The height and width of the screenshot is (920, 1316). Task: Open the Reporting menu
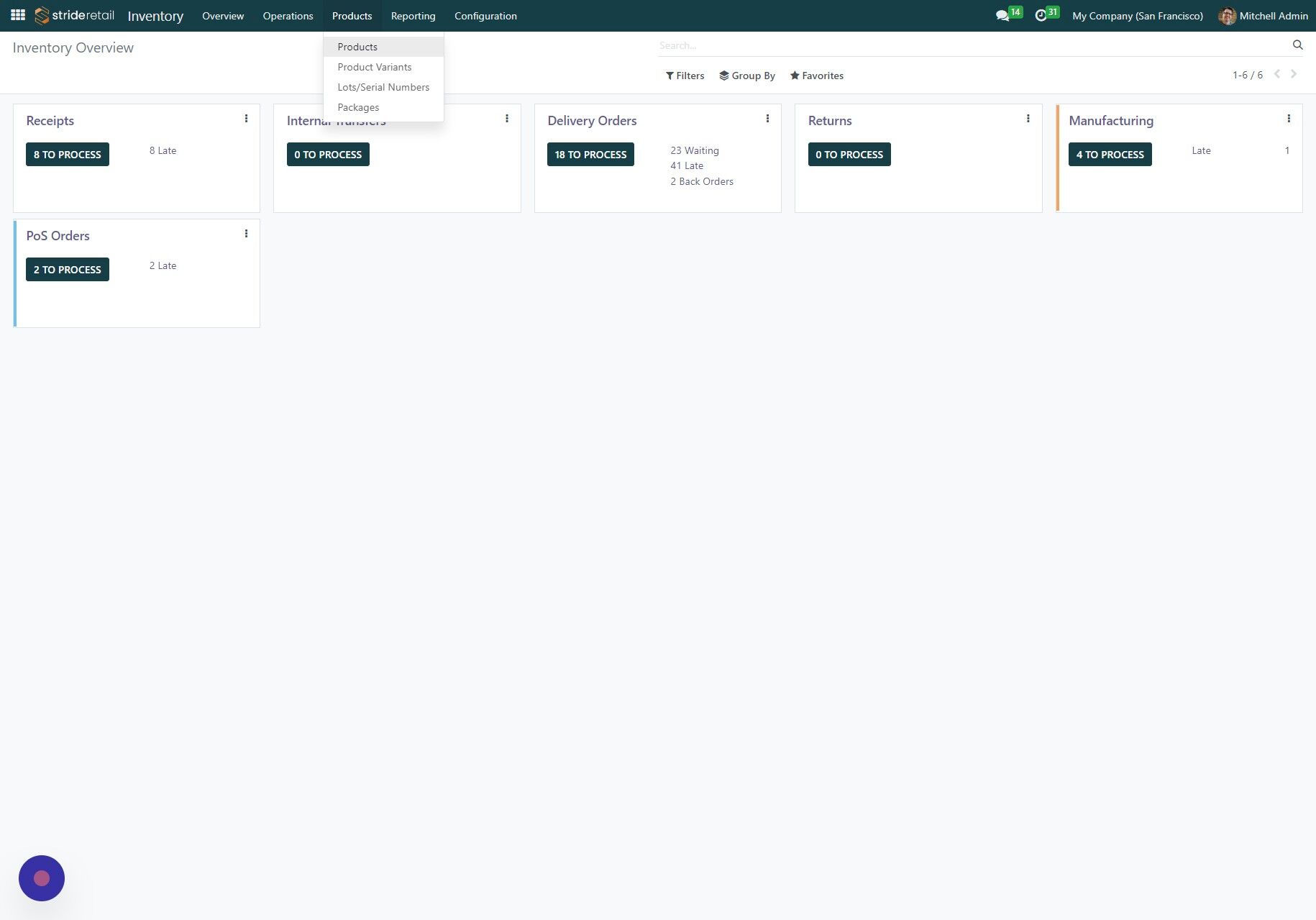click(x=413, y=16)
